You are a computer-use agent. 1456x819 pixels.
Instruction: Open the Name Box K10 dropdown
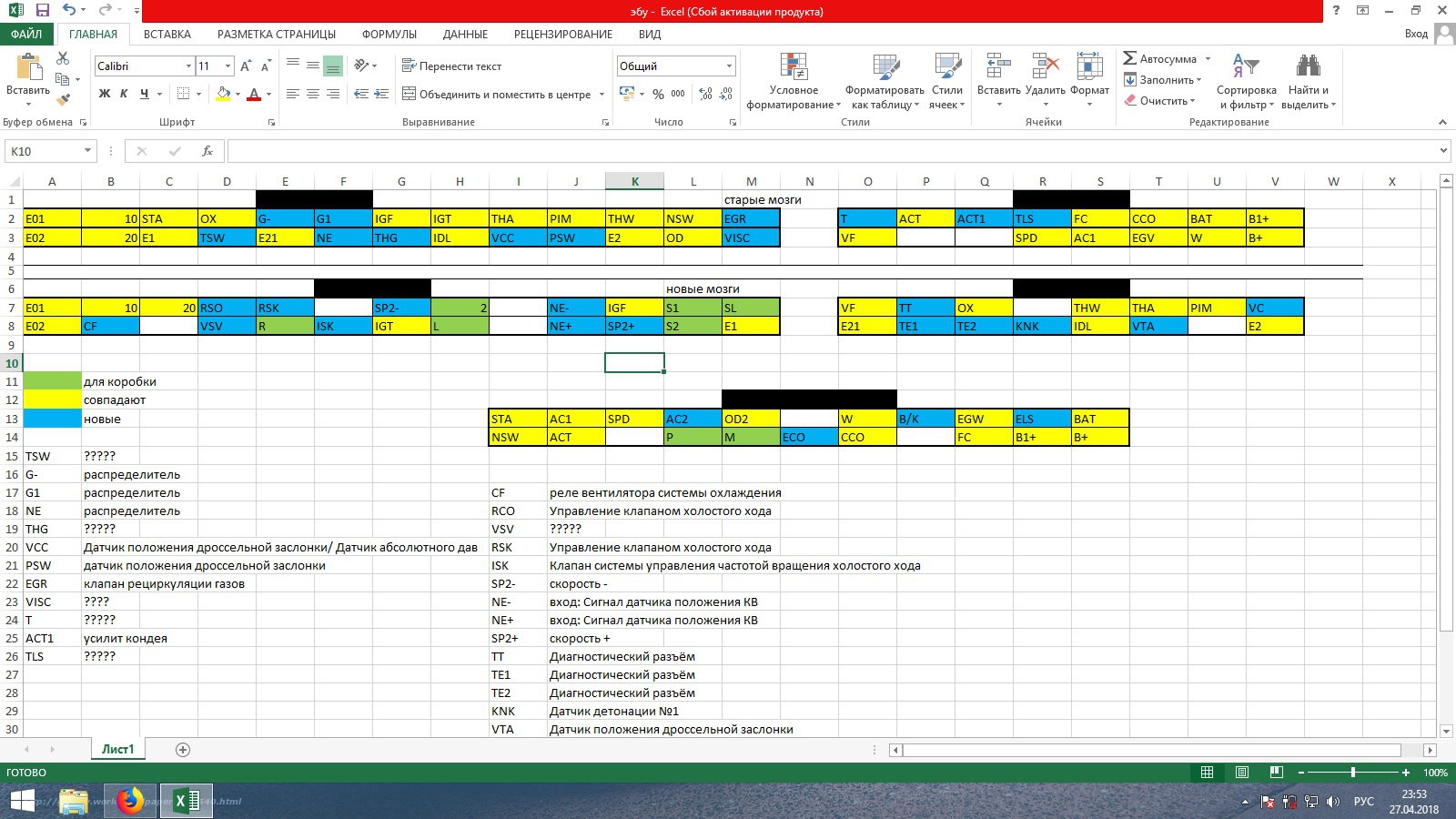pos(87,151)
